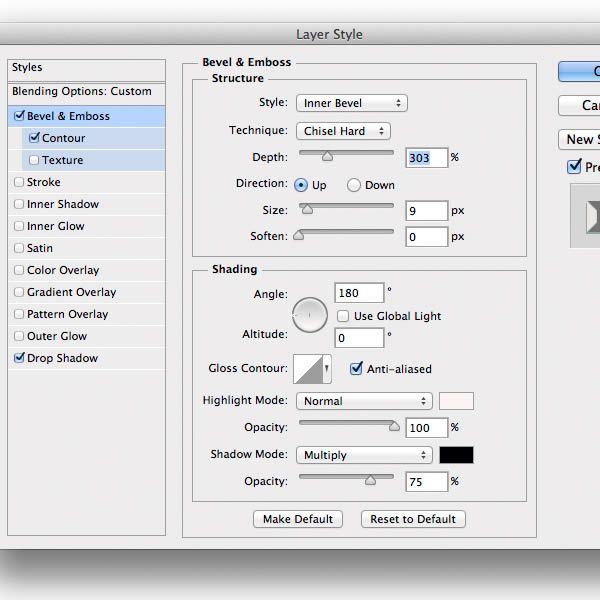Click the style preview thumbnail
The height and width of the screenshot is (600, 600).
[585, 216]
